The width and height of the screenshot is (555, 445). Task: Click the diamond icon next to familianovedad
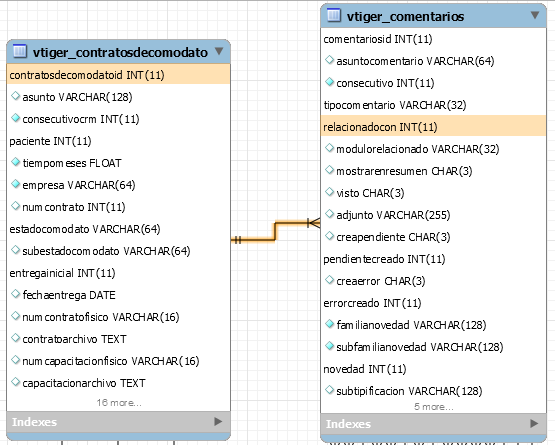coord(329,324)
